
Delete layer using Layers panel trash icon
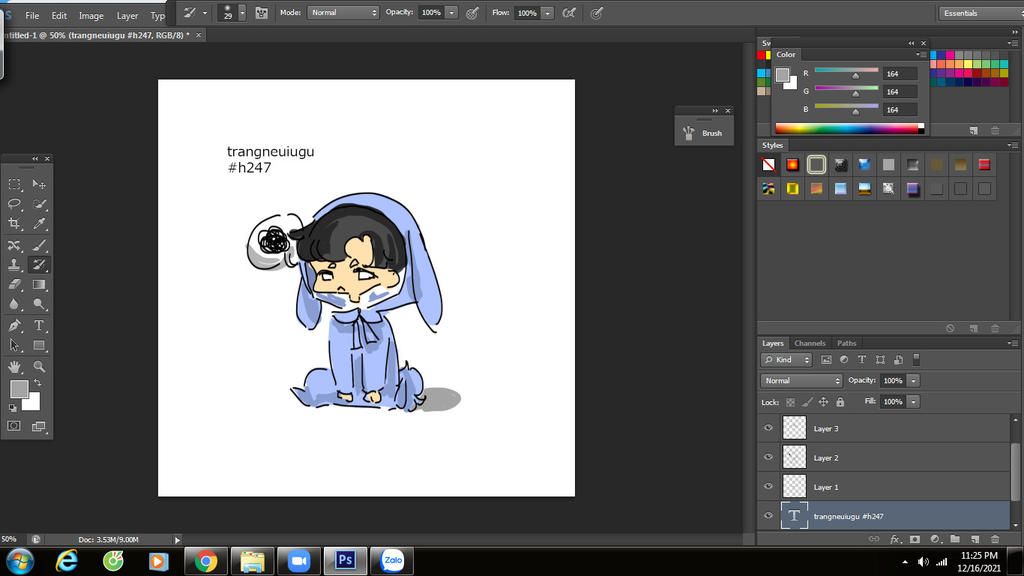coord(994,539)
